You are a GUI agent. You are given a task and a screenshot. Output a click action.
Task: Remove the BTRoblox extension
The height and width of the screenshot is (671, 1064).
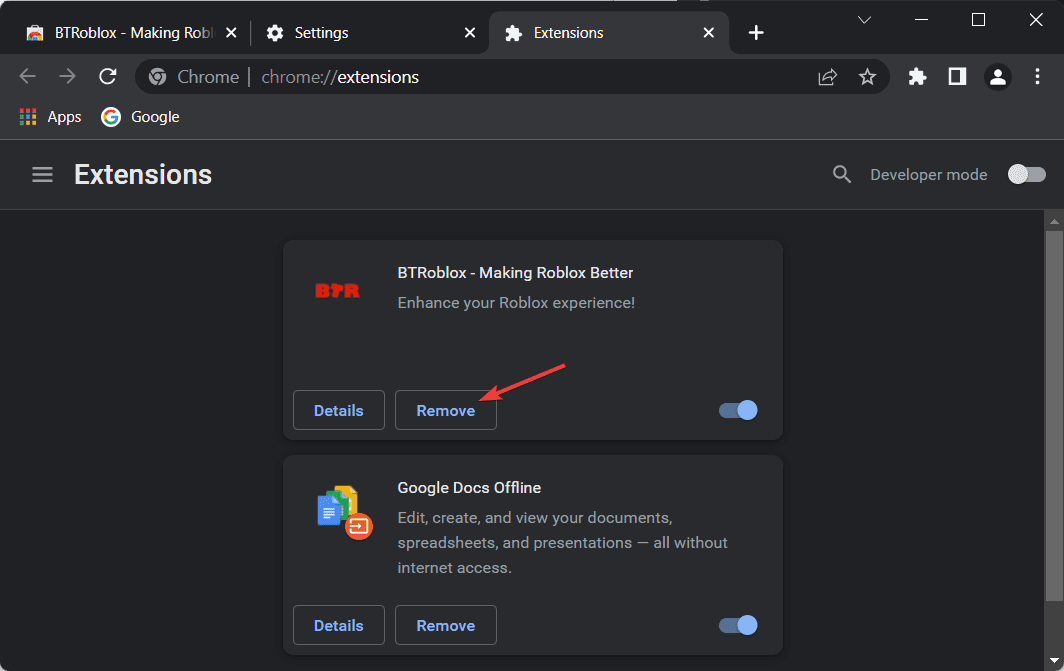point(445,410)
